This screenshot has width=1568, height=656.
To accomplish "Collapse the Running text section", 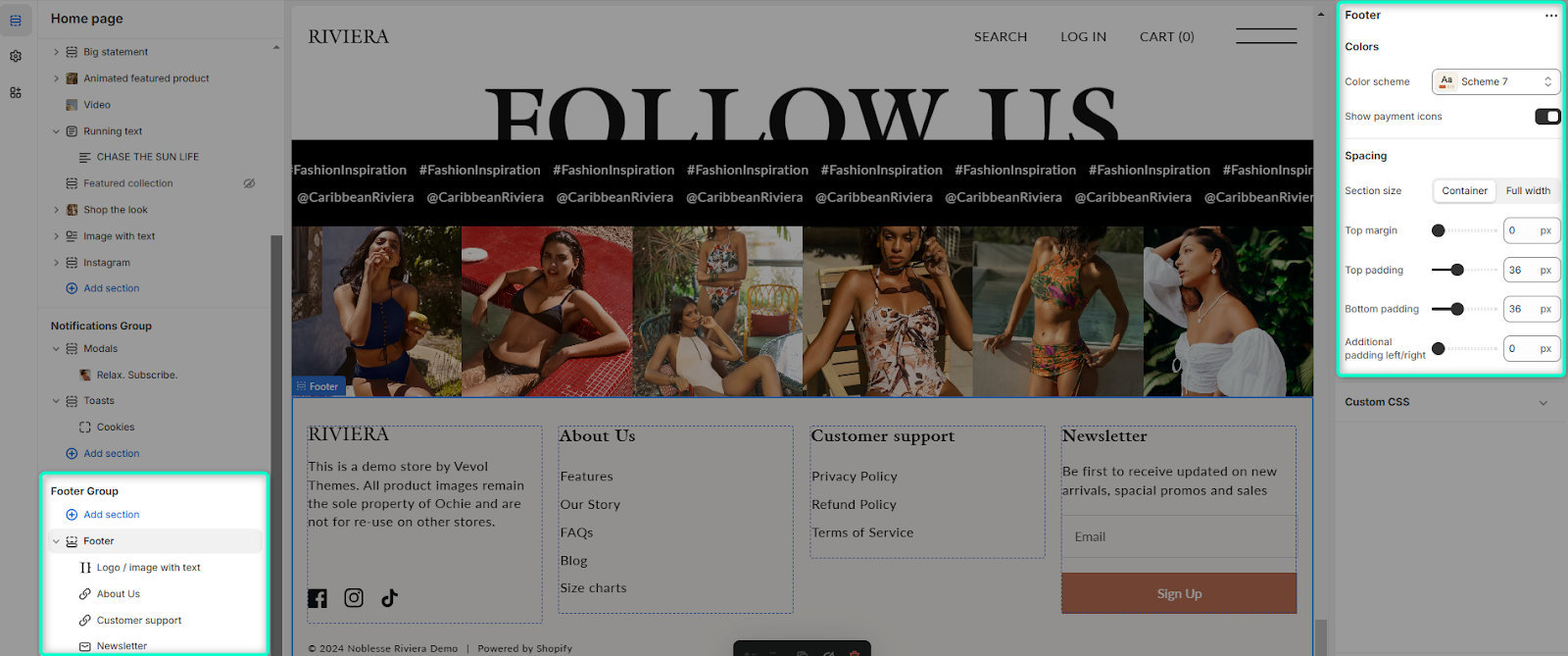I will (56, 131).
